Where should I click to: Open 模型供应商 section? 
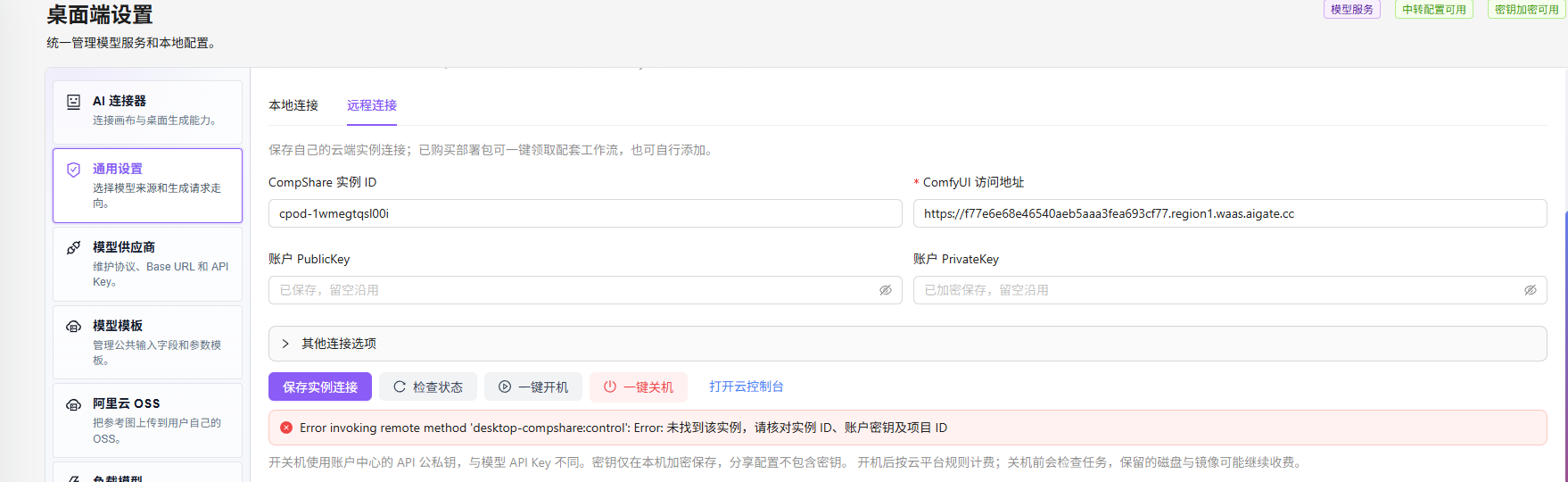click(147, 264)
